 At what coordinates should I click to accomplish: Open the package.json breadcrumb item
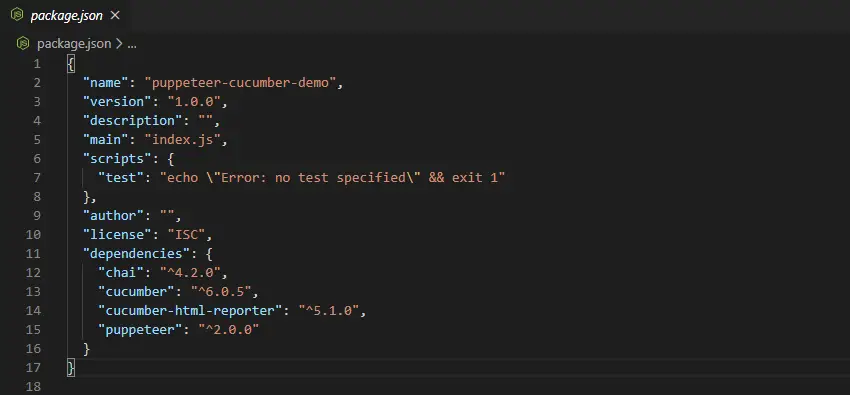74,44
